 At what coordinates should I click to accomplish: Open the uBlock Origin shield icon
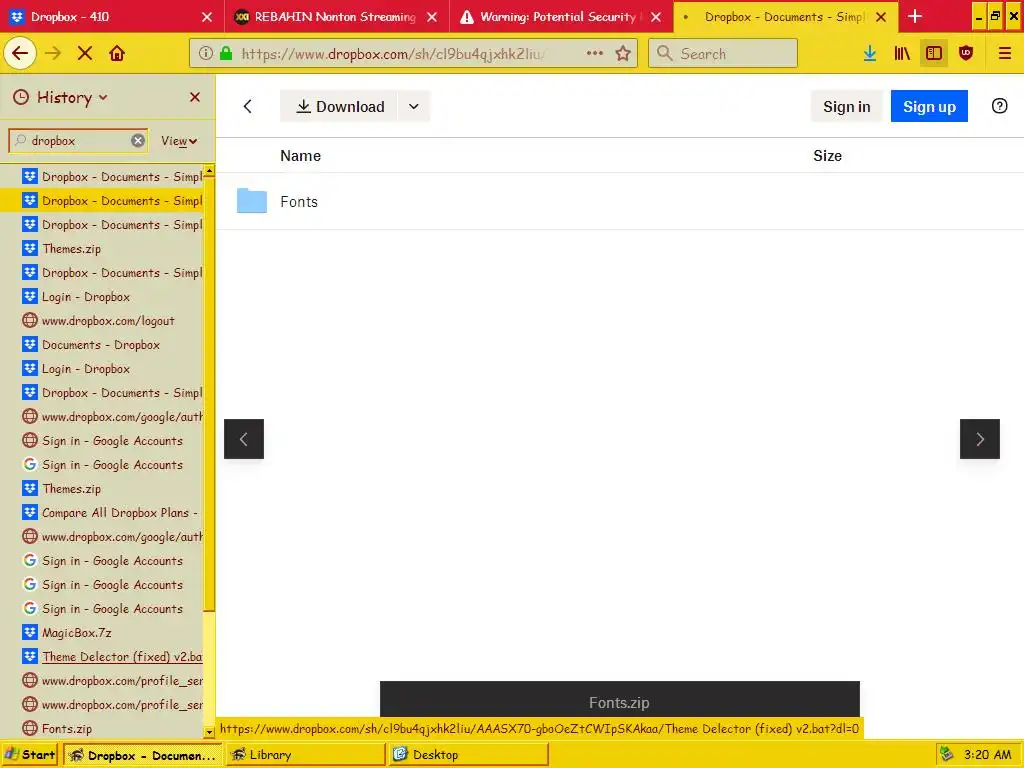pos(966,54)
